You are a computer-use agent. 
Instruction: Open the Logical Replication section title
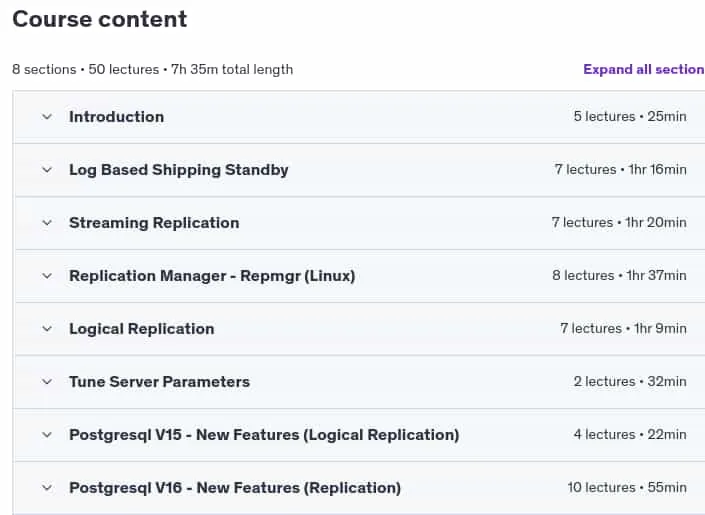click(x=142, y=329)
